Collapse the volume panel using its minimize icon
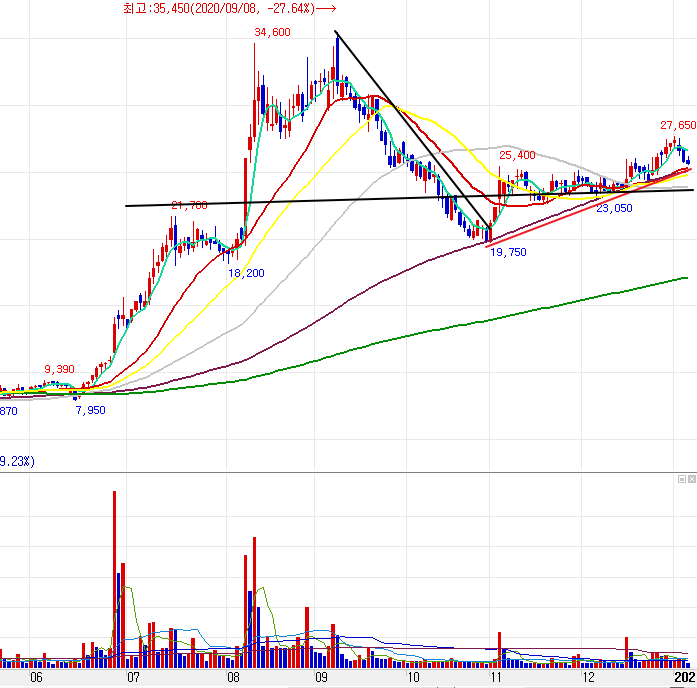 point(682,479)
